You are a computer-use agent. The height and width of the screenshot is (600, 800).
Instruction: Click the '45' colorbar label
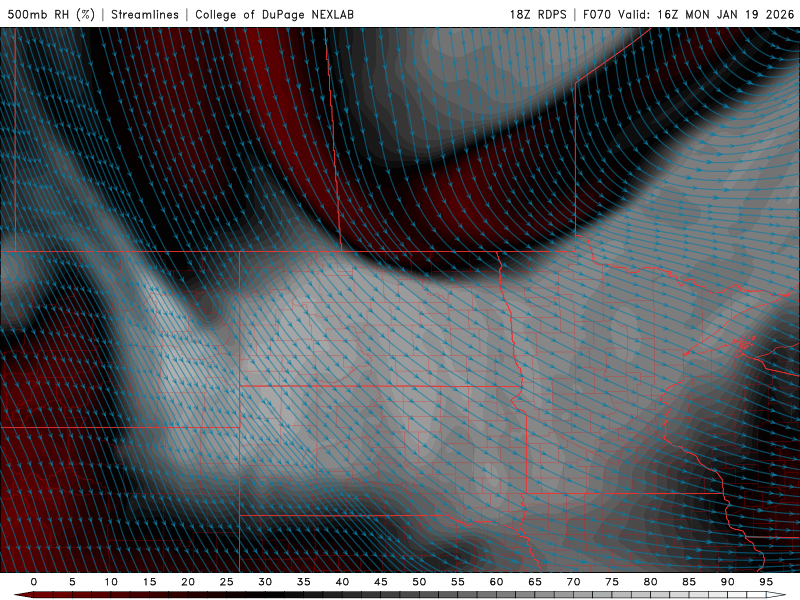tap(381, 582)
